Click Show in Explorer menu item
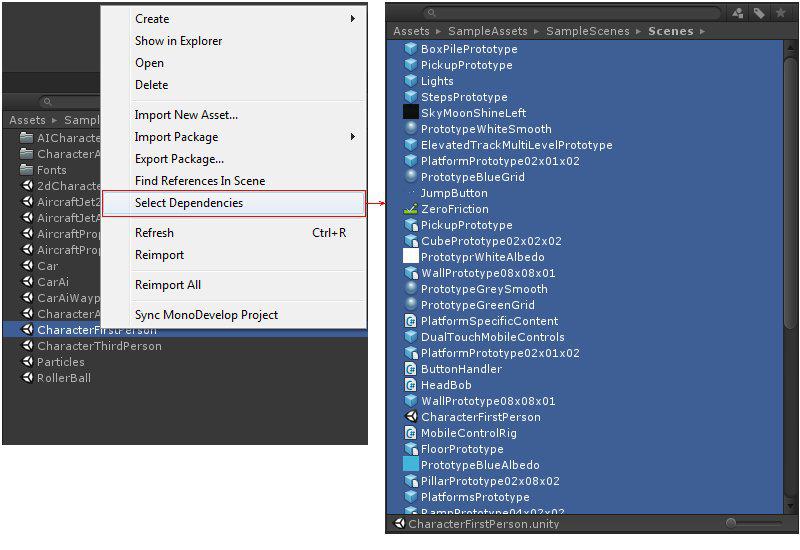The height and width of the screenshot is (550, 800). (x=179, y=41)
